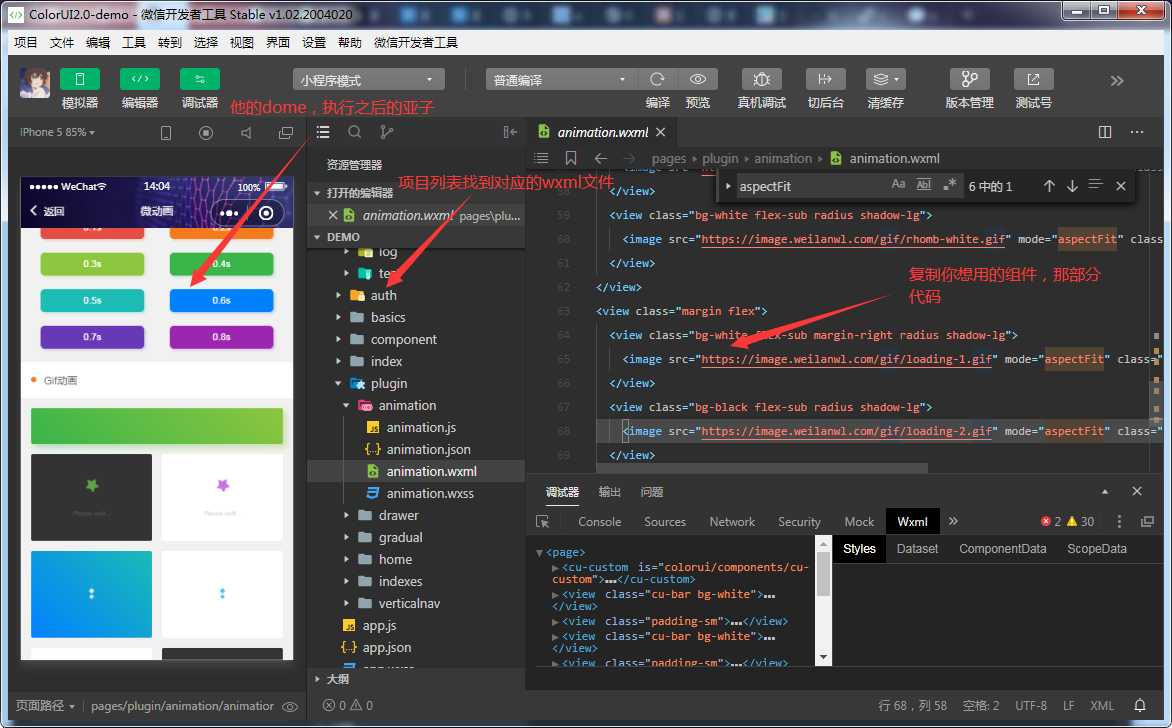The image size is (1172, 728).
Task: Switch to the Dataset tab
Action: [x=917, y=549]
